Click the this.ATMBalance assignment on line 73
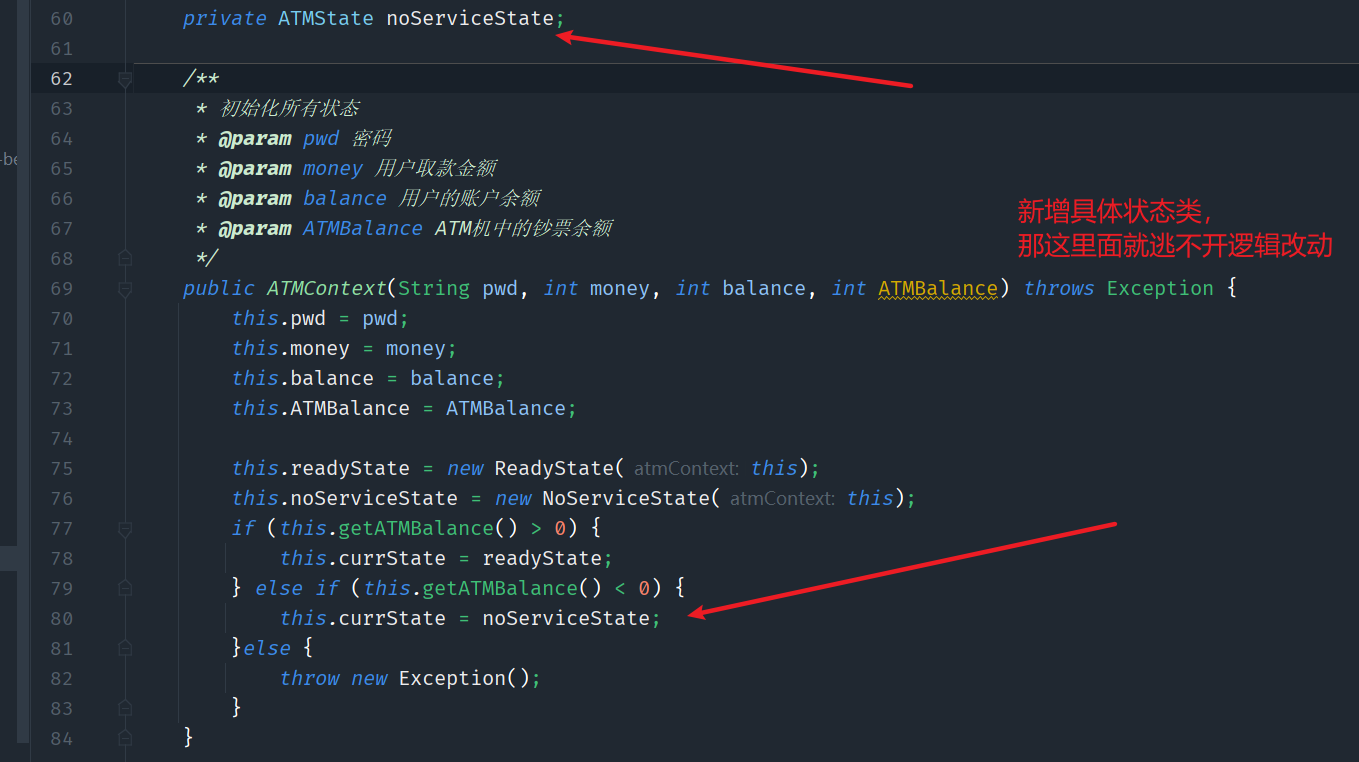The height and width of the screenshot is (762, 1359). 404,408
